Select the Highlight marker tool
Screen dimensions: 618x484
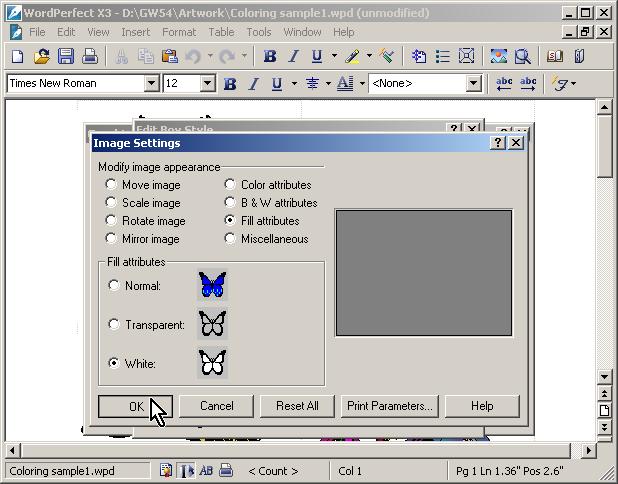(x=352, y=56)
